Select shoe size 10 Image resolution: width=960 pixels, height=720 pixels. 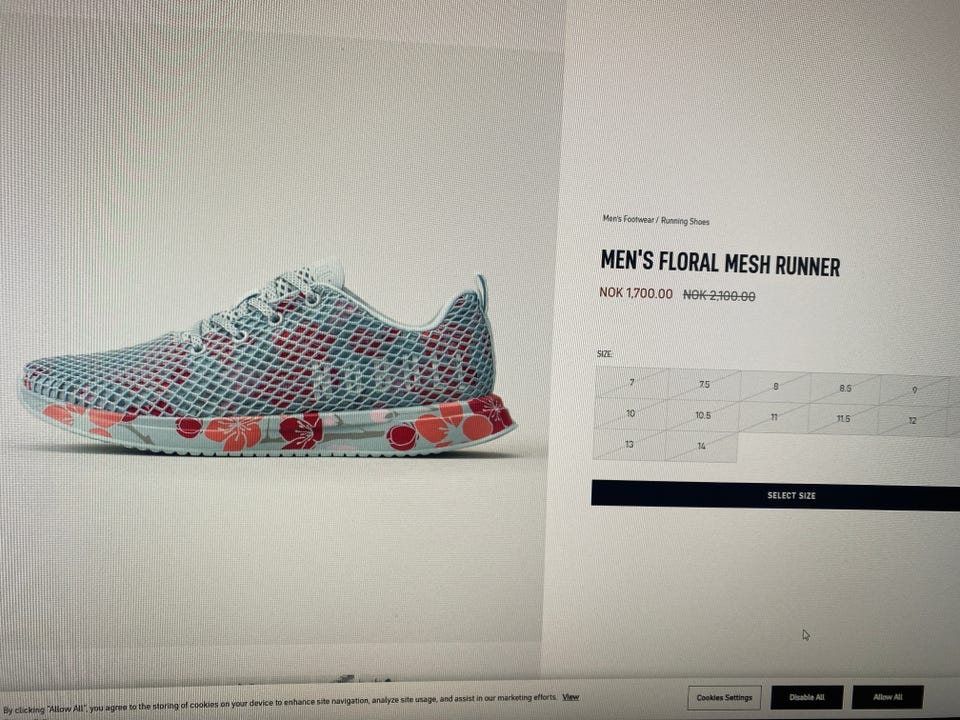631,414
